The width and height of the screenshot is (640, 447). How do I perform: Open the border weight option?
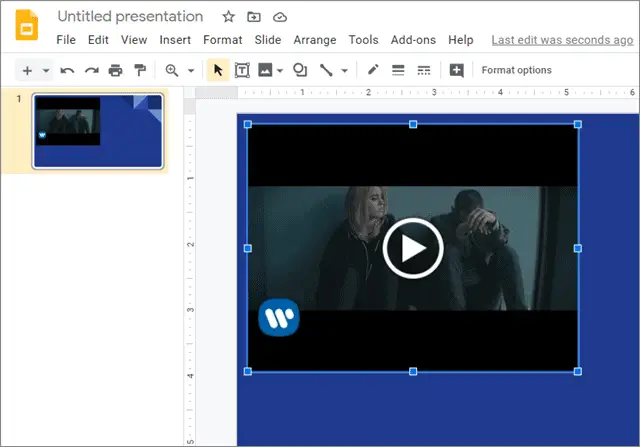pos(398,70)
